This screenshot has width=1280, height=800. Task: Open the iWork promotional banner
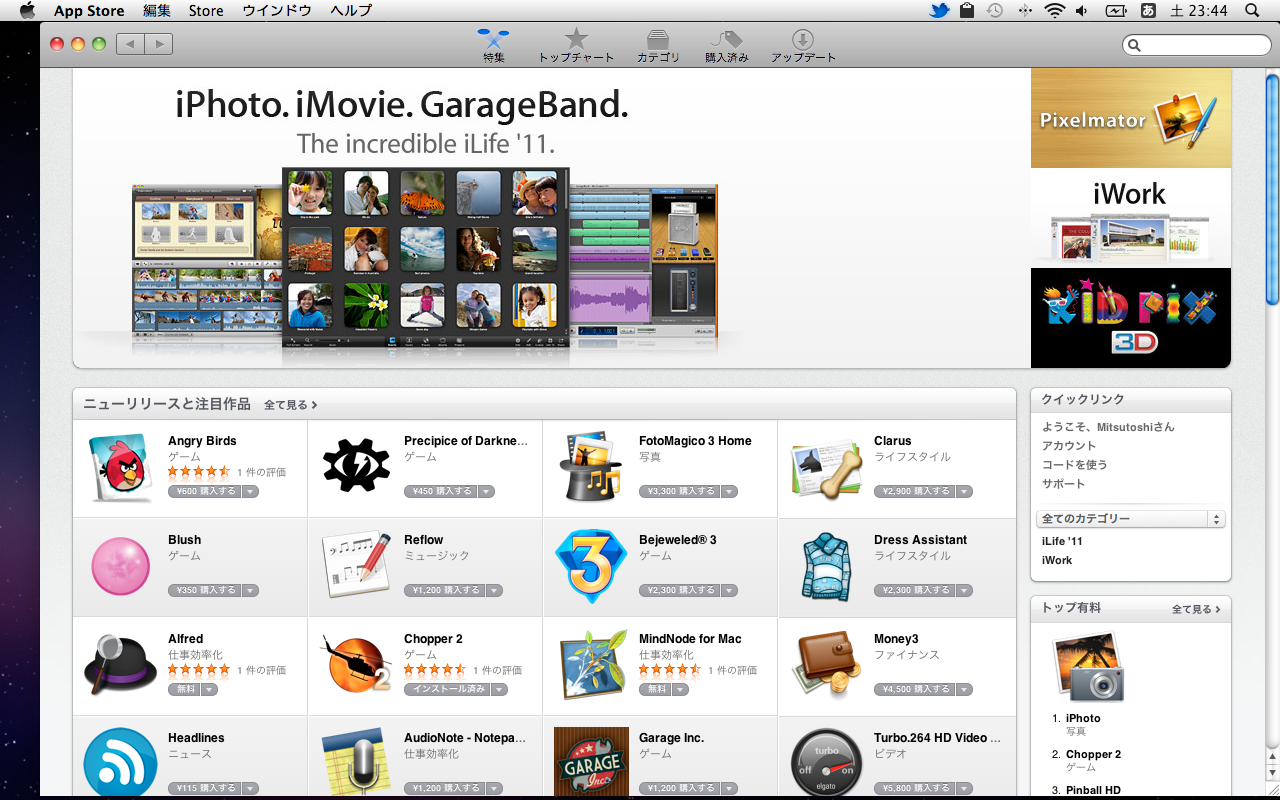[1131, 218]
